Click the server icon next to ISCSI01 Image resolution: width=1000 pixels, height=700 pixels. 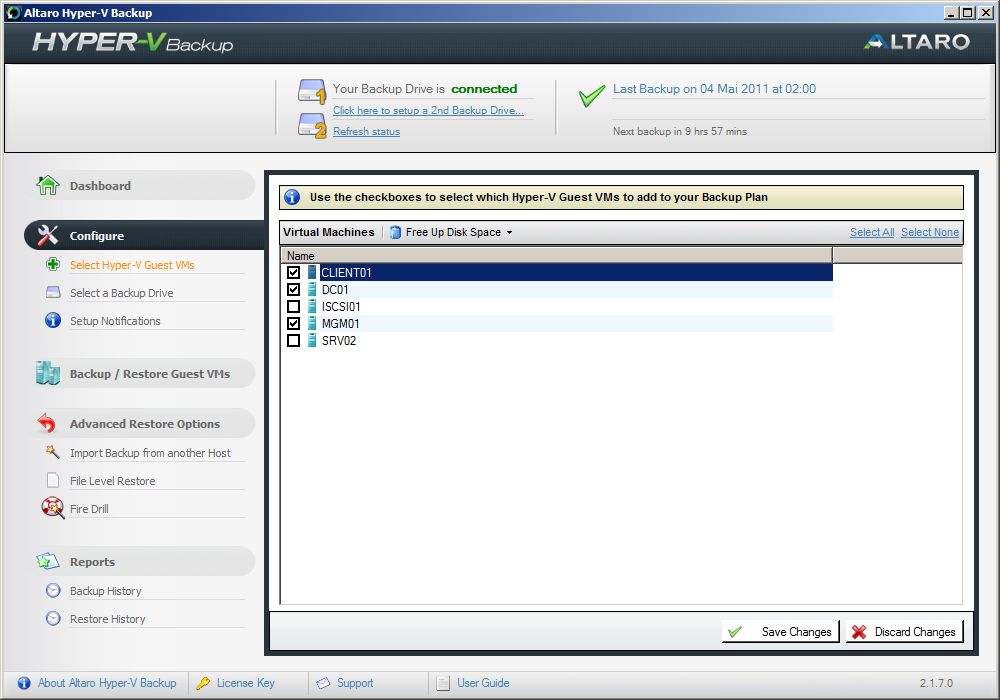pos(312,307)
